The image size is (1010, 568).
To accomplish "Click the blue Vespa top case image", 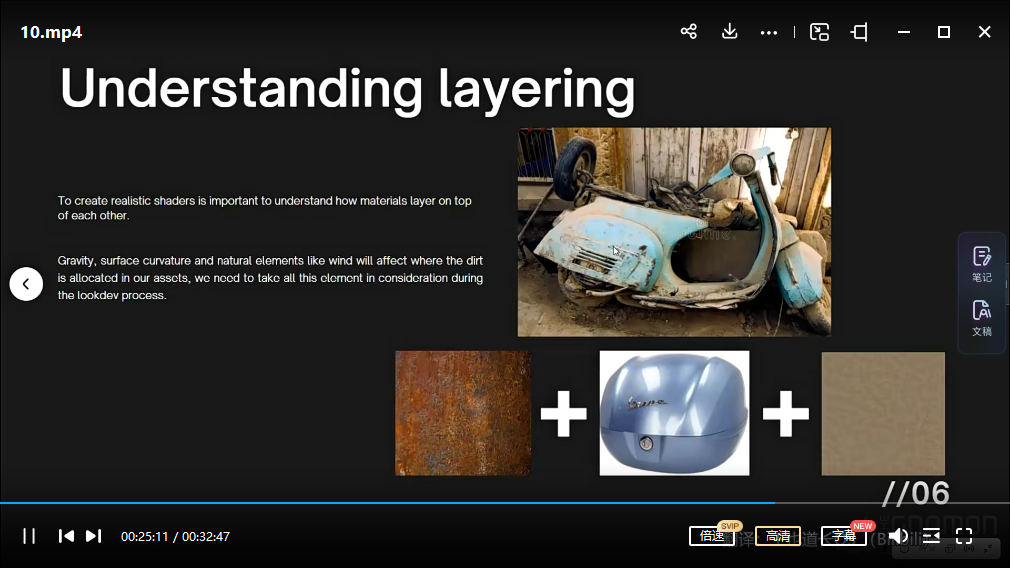I will 674,413.
